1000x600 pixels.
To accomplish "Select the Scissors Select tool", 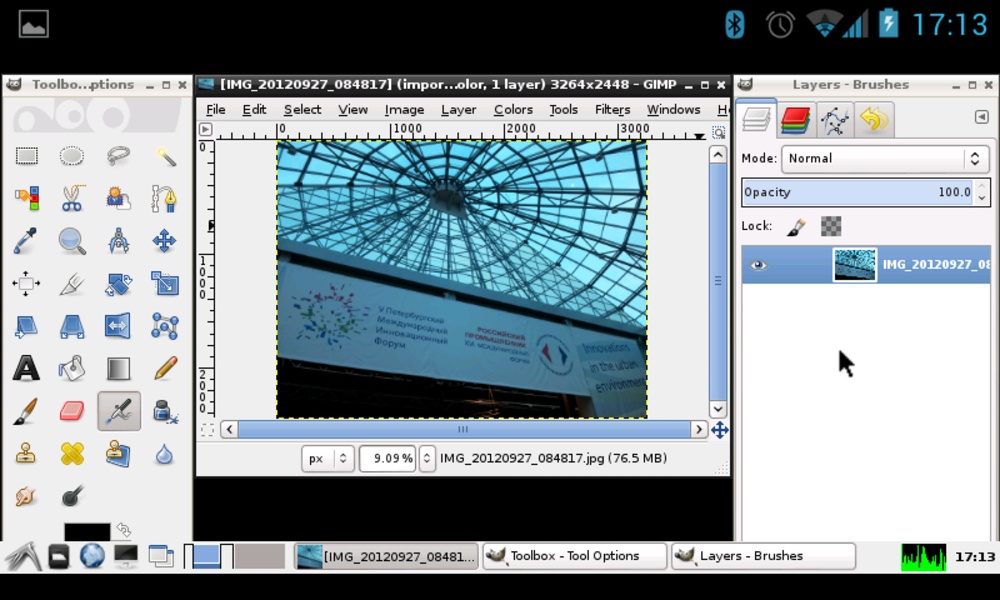I will (x=72, y=198).
